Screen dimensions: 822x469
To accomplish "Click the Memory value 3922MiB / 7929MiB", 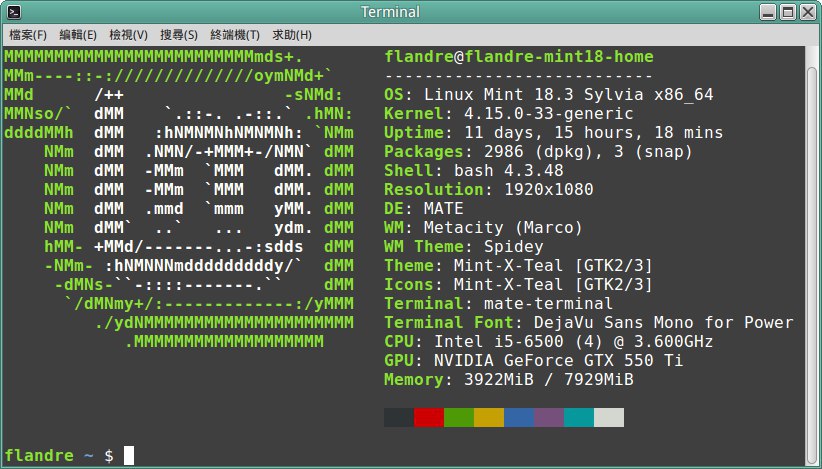I will [x=548, y=379].
